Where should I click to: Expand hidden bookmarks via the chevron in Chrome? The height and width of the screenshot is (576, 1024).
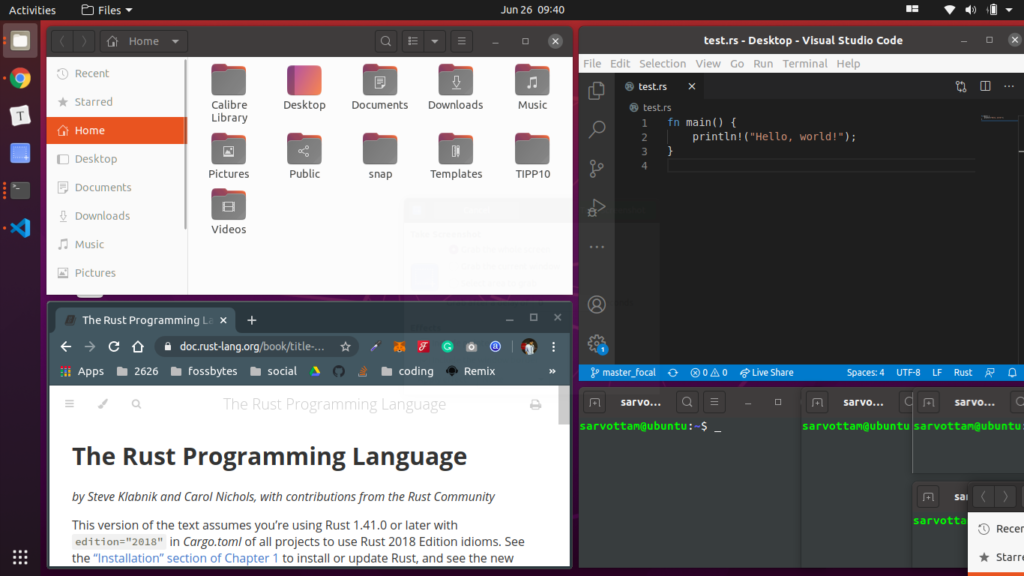(x=551, y=370)
